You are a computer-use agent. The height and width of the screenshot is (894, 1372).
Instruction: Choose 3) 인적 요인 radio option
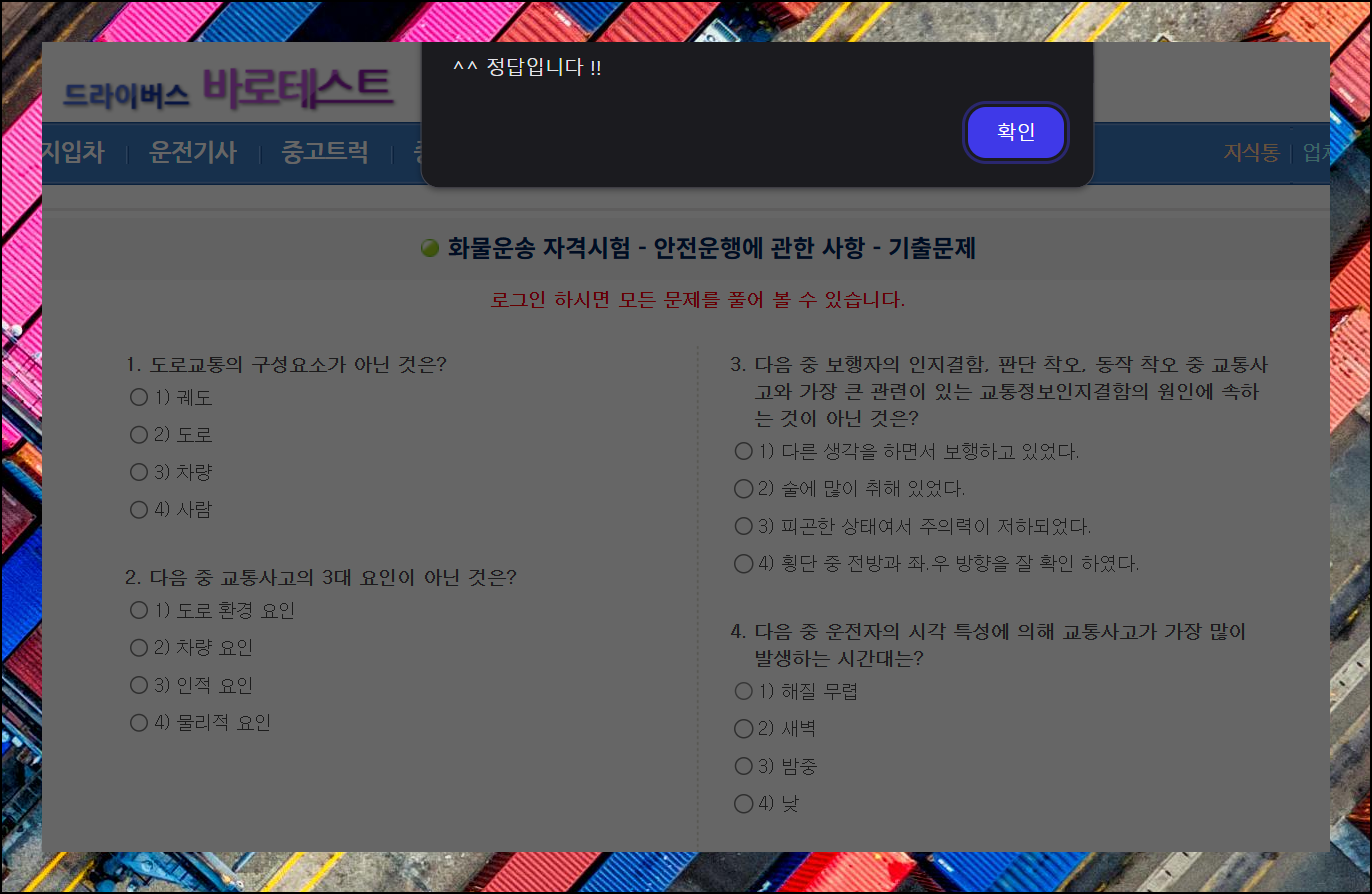coord(139,685)
